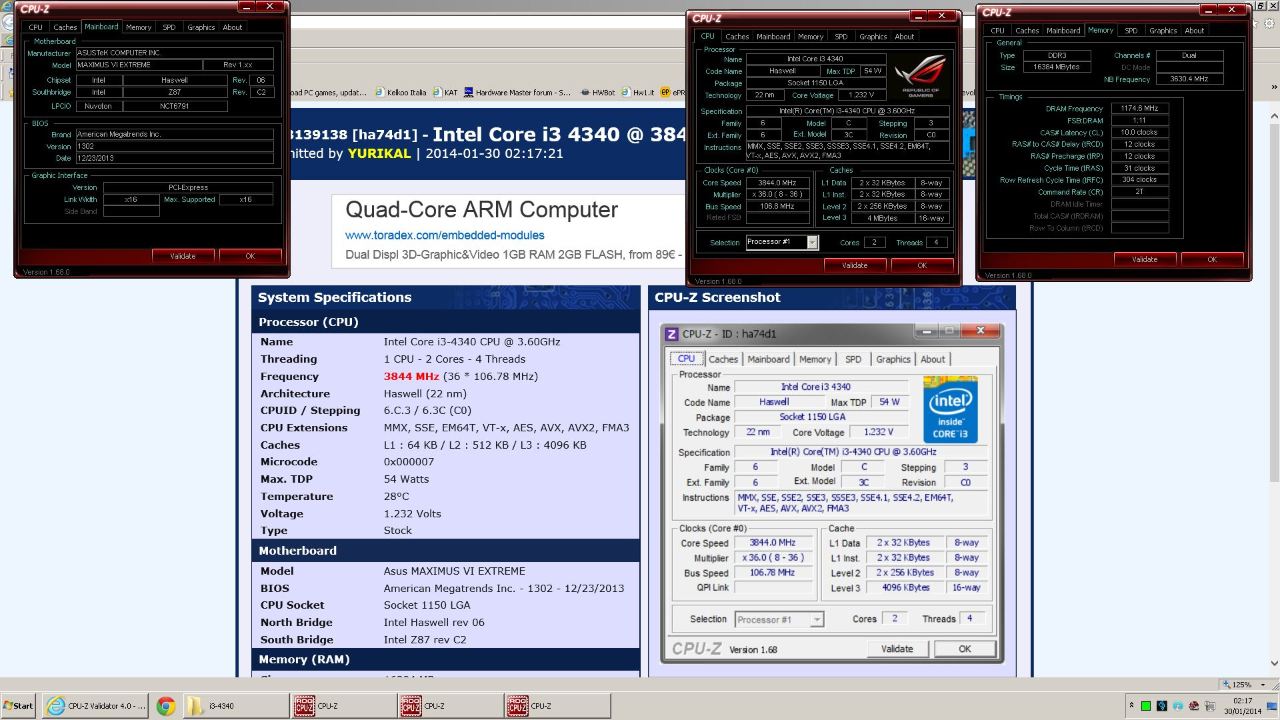Select the Intel Z87 rev C2 text
The width and height of the screenshot is (1280, 720).
[x=425, y=639]
